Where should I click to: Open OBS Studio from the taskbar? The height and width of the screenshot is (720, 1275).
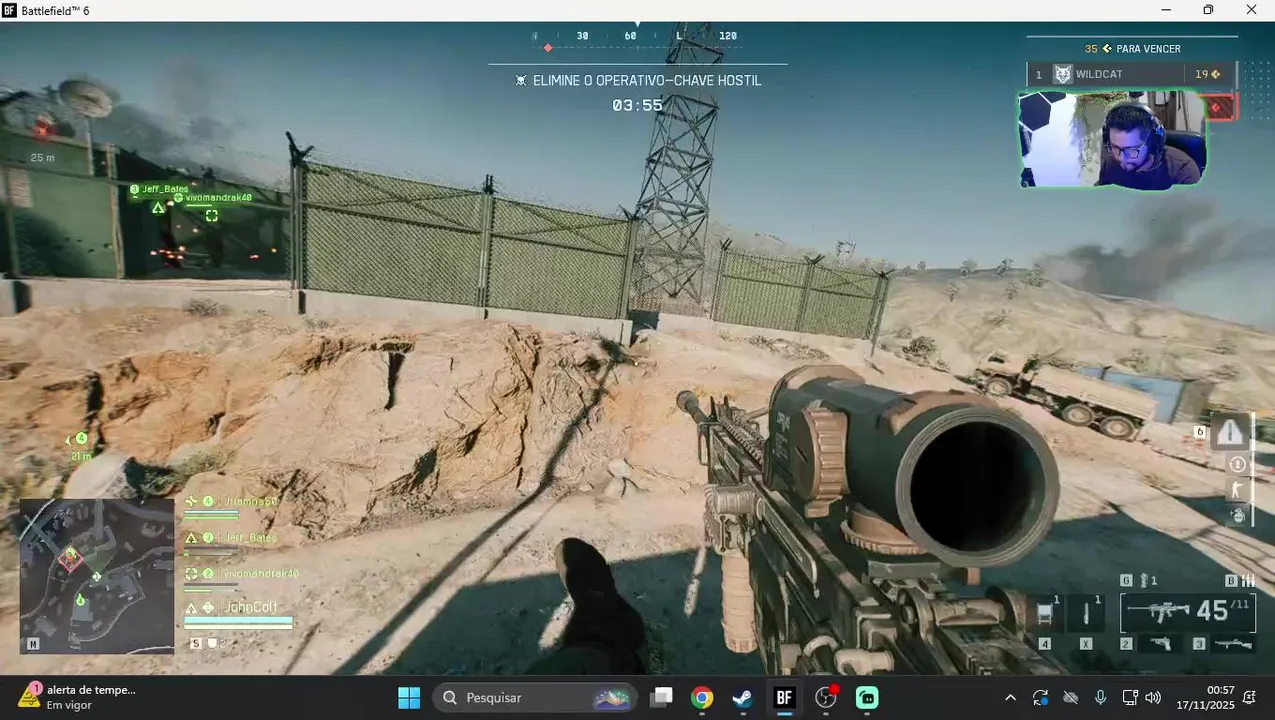(x=826, y=697)
